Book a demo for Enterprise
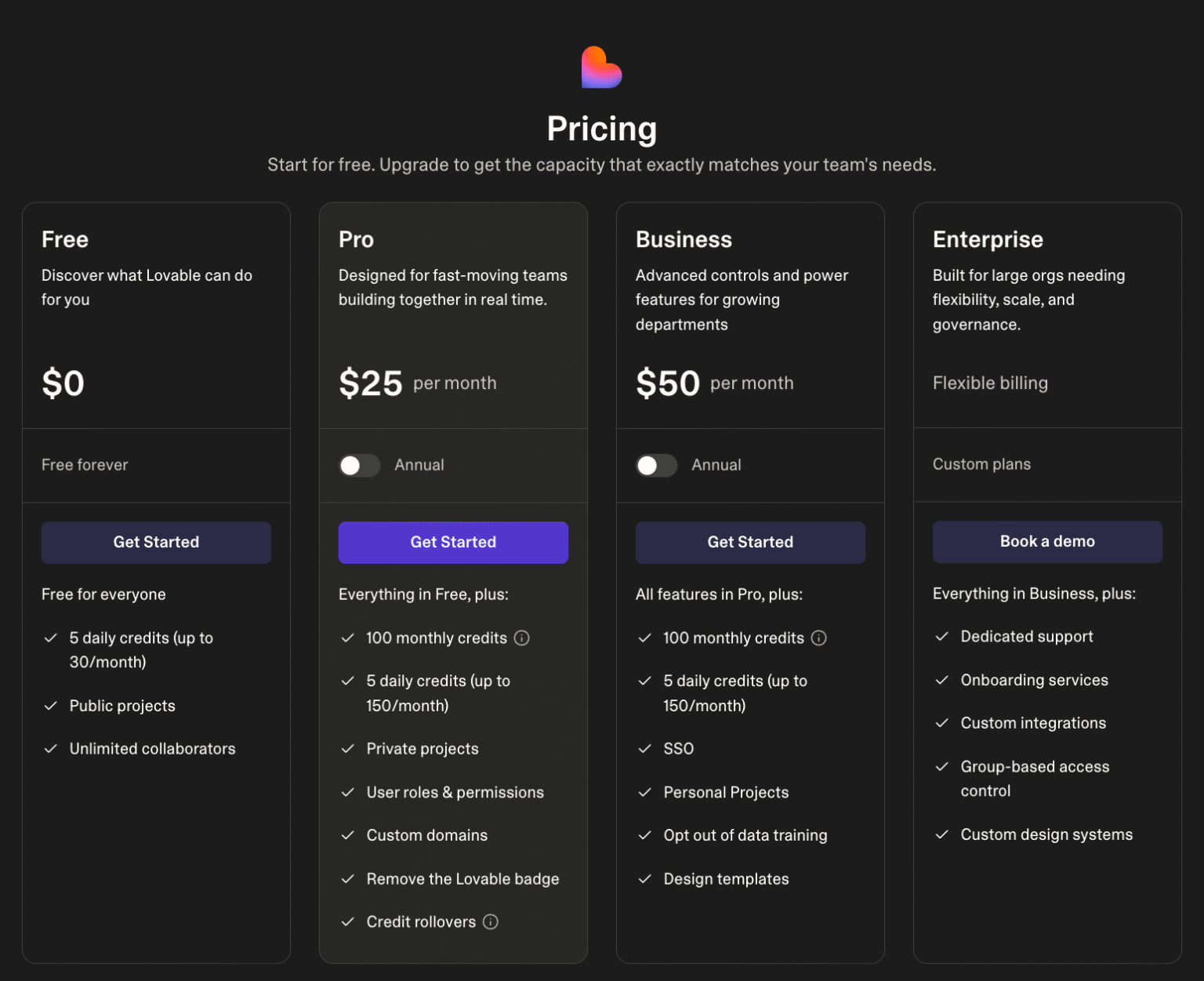1204x981 pixels. [x=1047, y=541]
